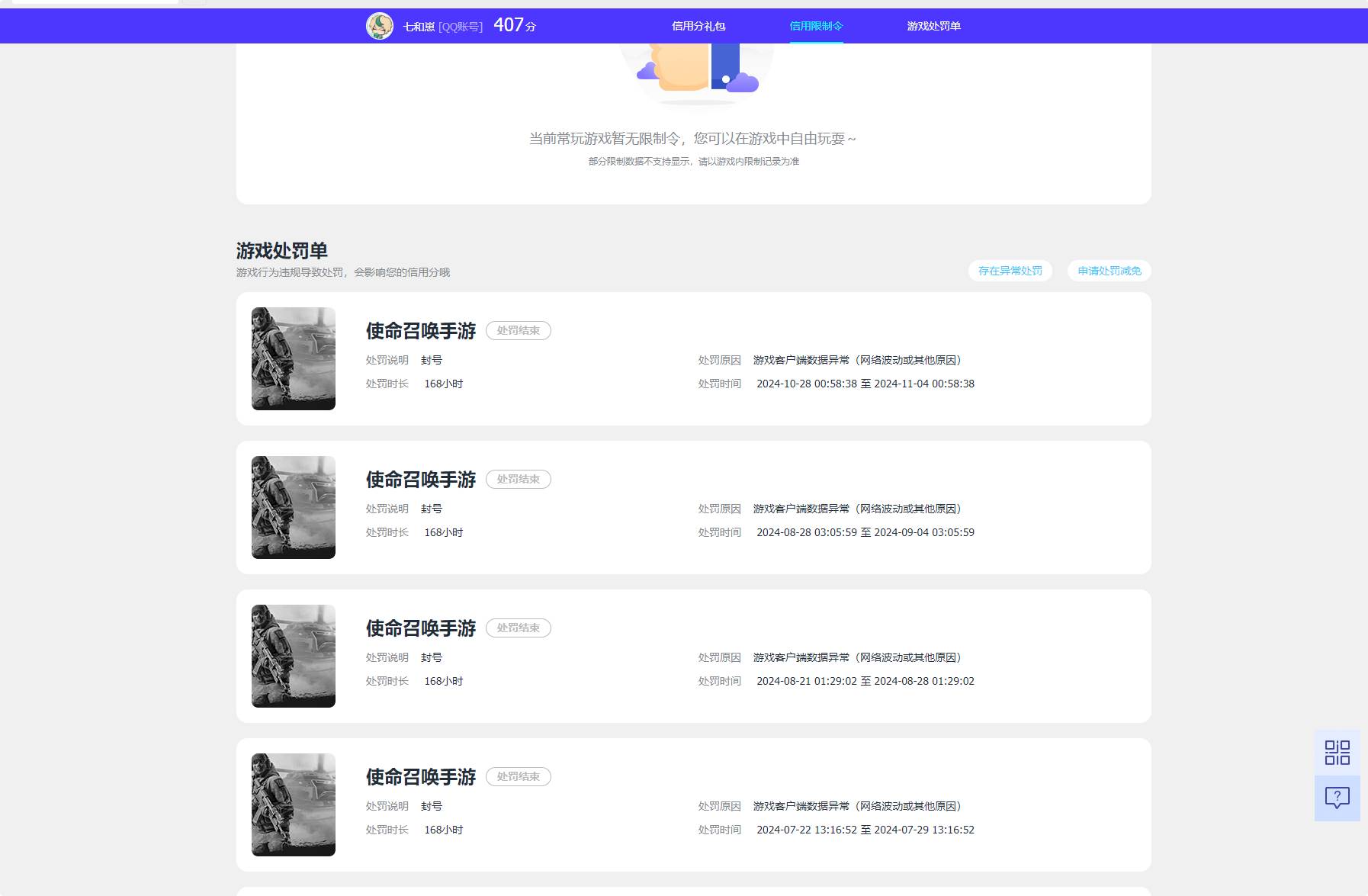Go to the 游戏处罚单 tab
The image size is (1368, 896).
933,26
